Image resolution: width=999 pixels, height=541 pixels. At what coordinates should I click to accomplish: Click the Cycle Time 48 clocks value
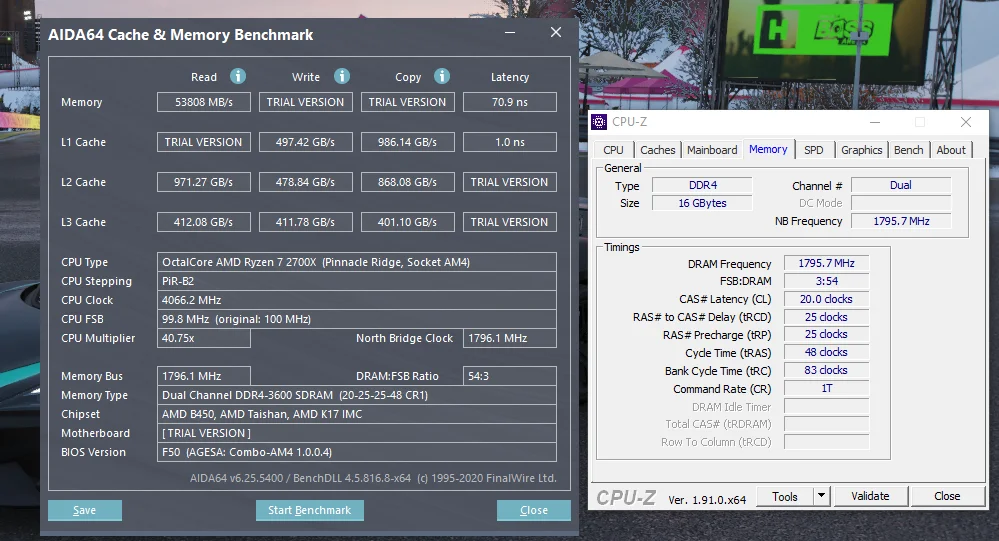[826, 352]
